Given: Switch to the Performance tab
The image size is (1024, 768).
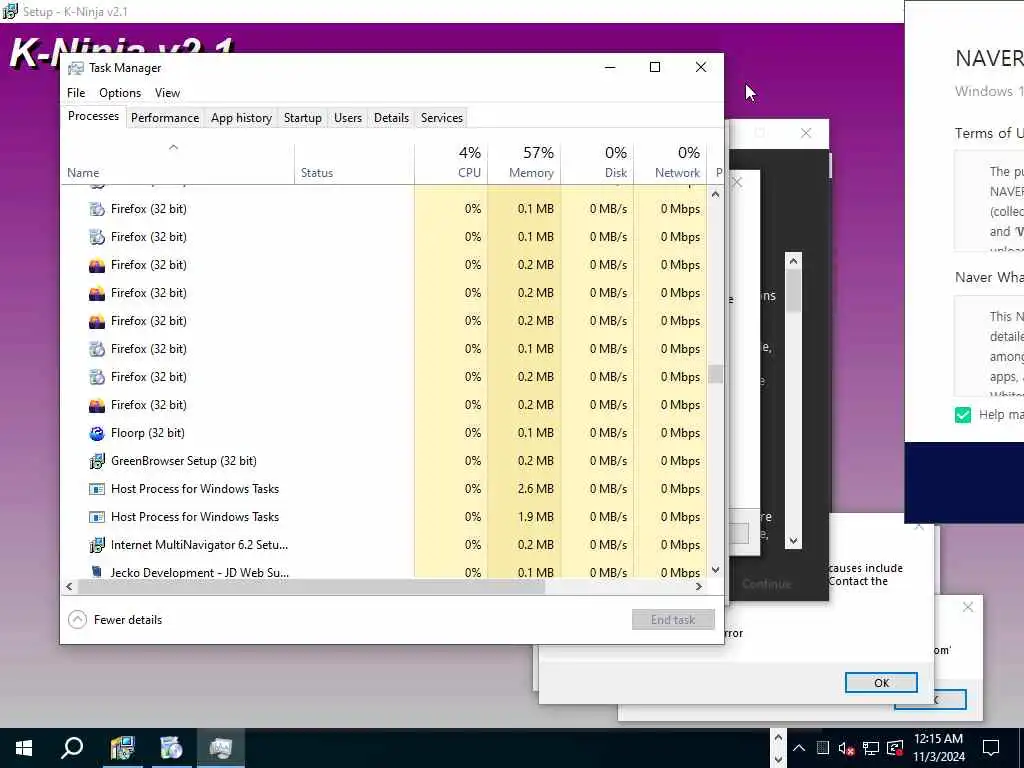Looking at the screenshot, I should coord(165,118).
